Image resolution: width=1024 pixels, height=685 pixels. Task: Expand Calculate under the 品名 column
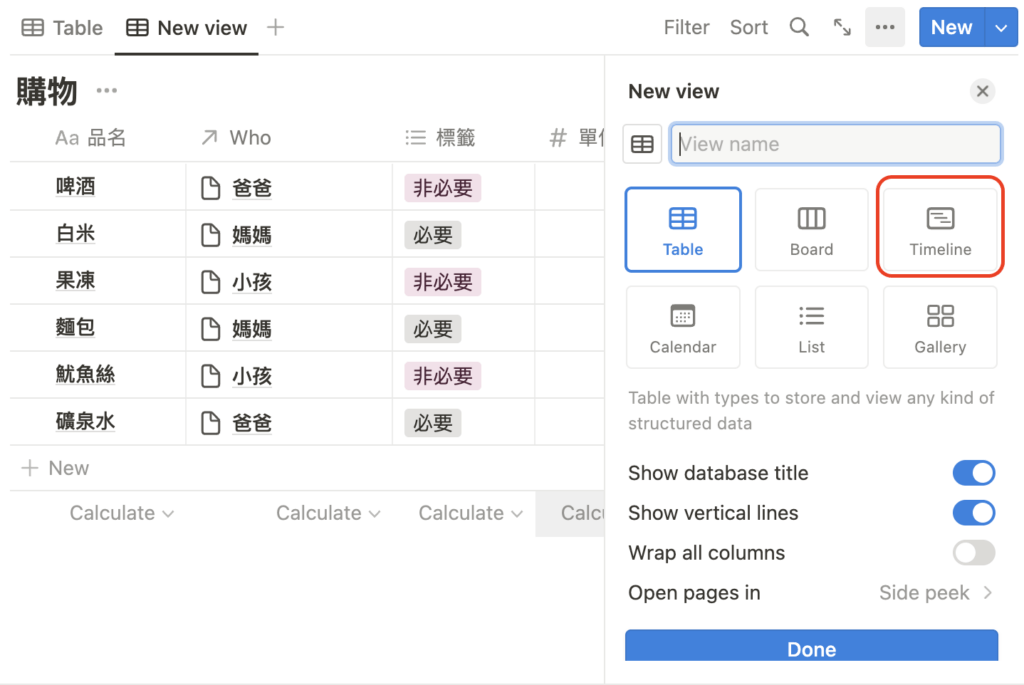coord(121,513)
